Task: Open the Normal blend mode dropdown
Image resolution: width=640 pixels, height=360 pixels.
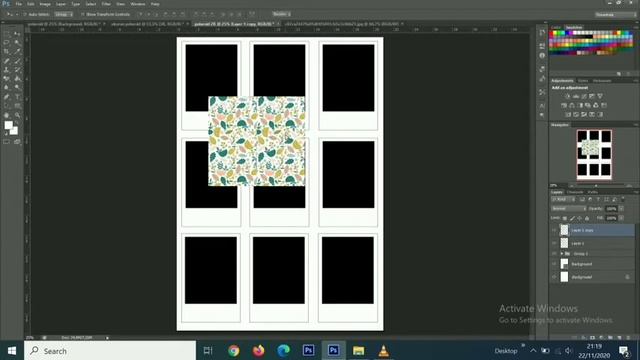Action: [x=569, y=209]
